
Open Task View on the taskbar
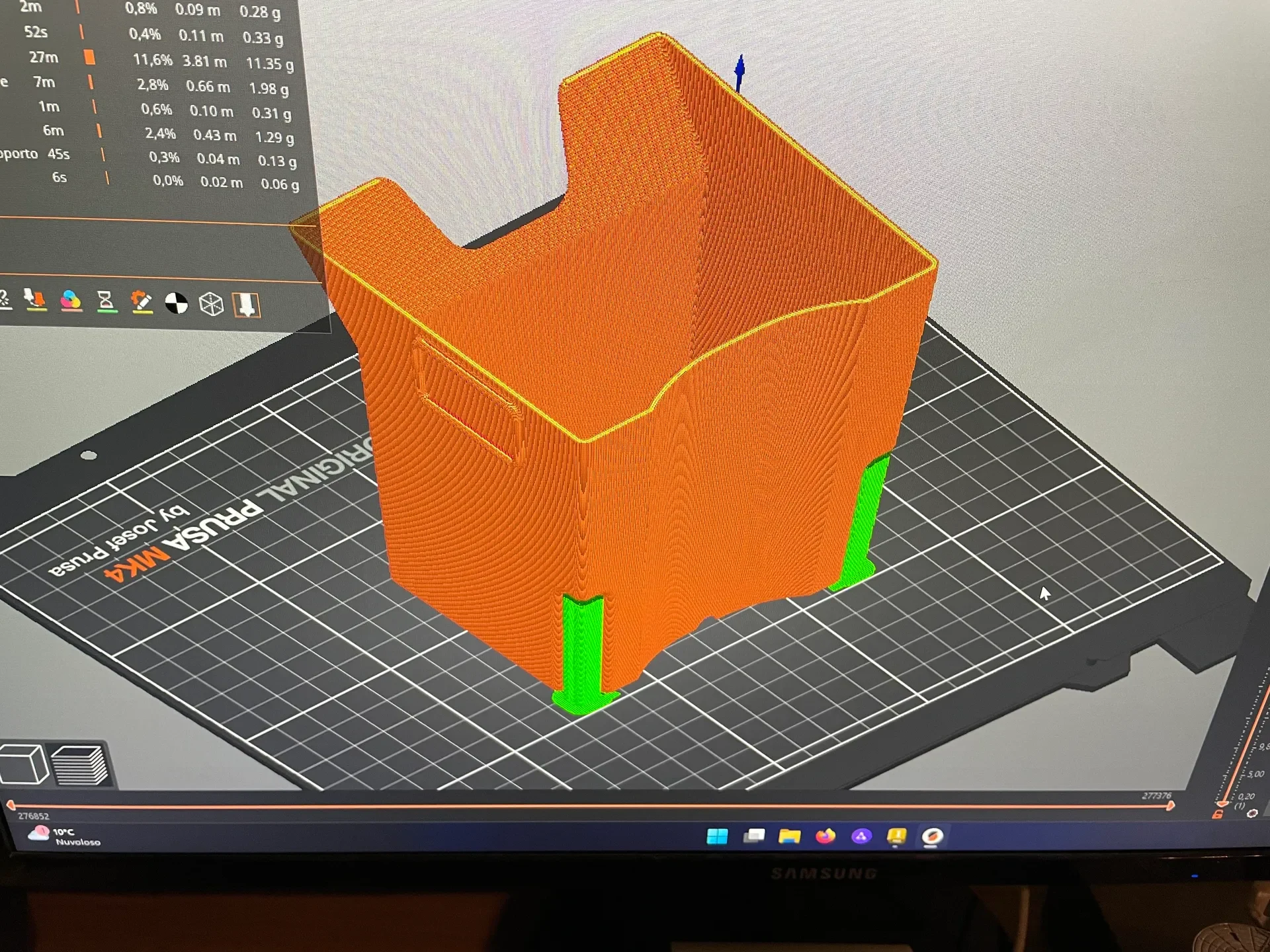[754, 836]
